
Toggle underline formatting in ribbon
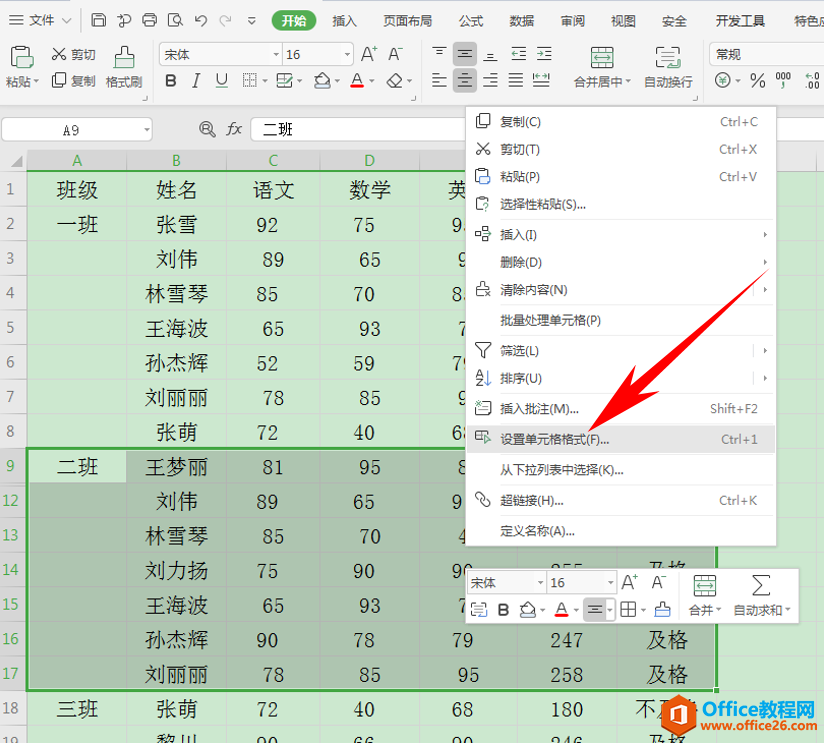point(222,81)
